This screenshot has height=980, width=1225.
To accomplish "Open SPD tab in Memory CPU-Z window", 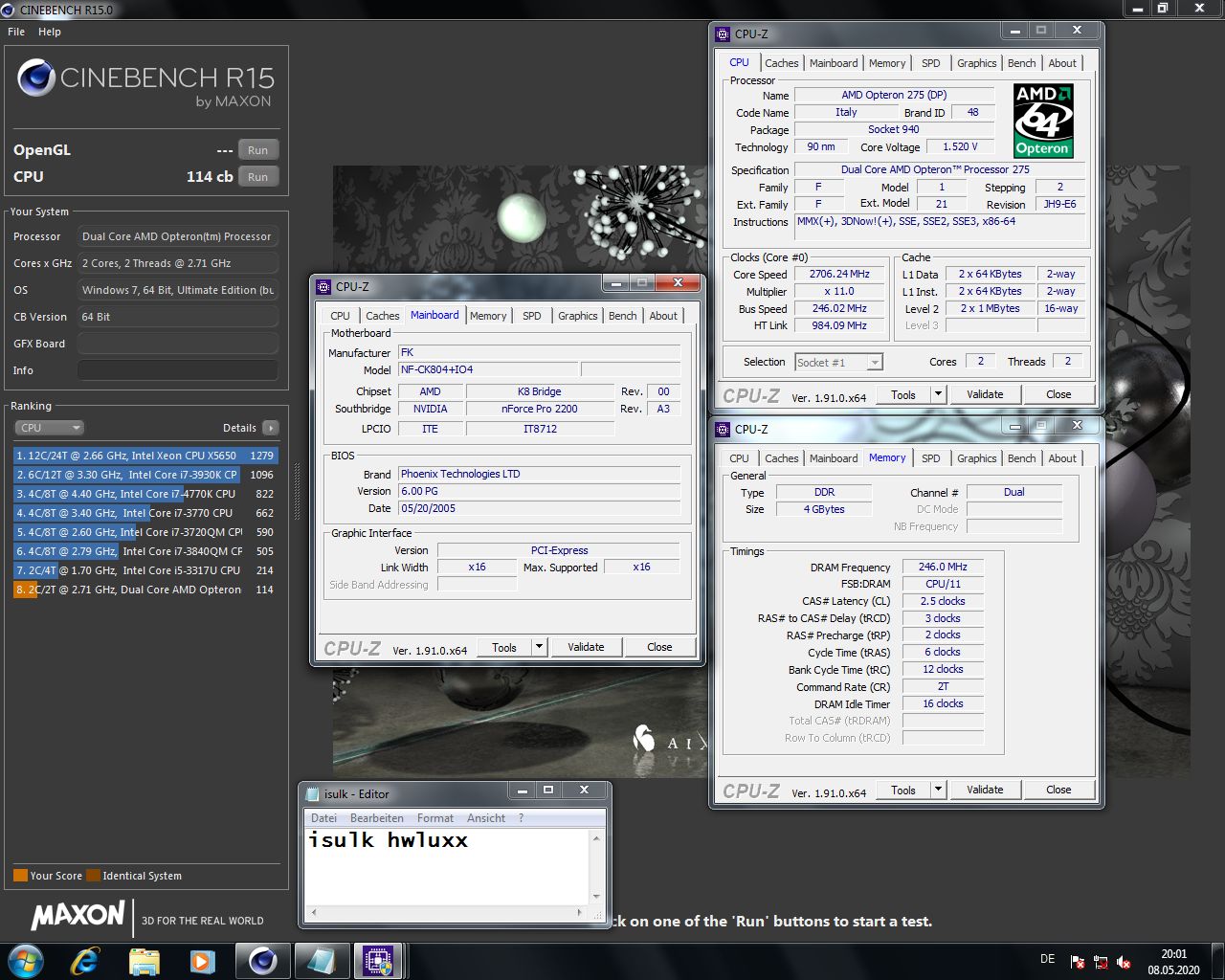I will [x=931, y=458].
